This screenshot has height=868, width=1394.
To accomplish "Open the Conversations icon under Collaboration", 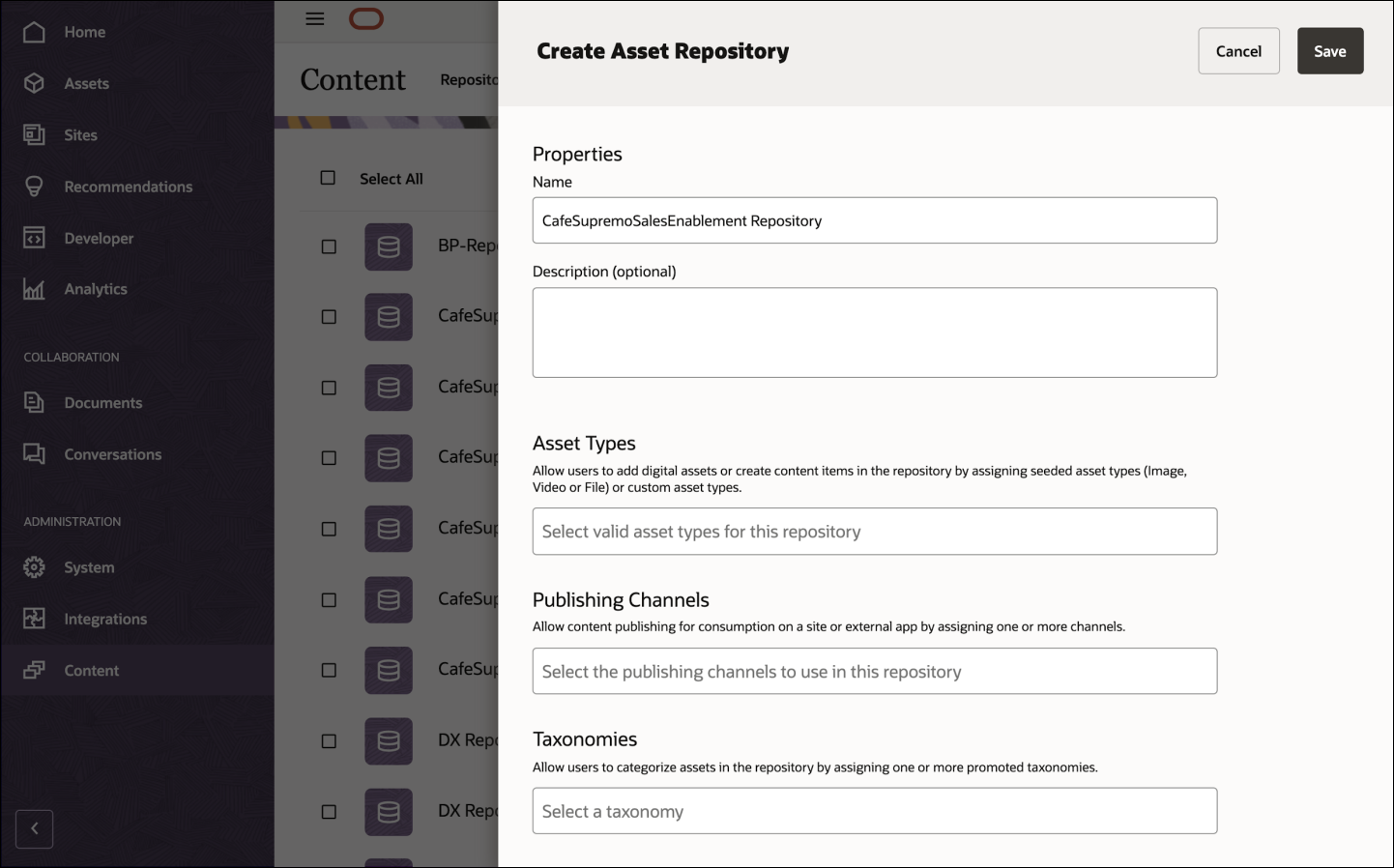I will 34,453.
